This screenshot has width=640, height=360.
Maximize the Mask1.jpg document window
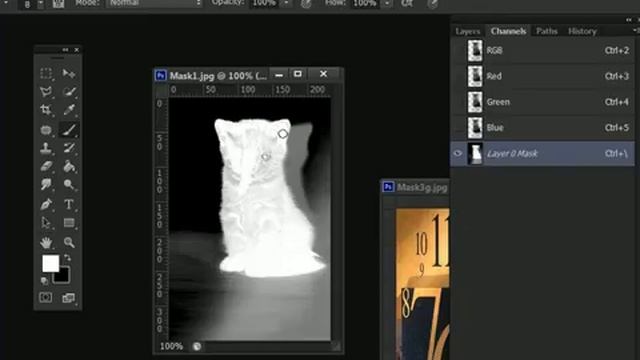pyautogui.click(x=298, y=74)
